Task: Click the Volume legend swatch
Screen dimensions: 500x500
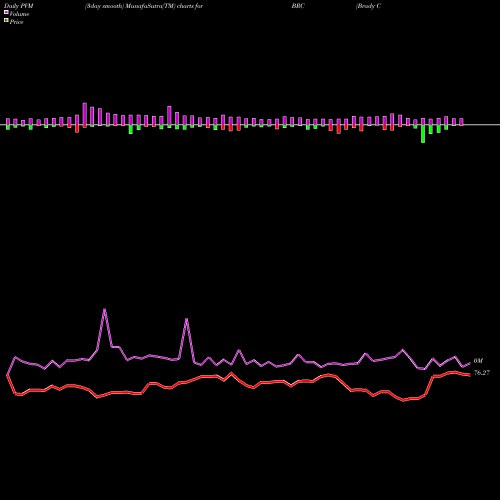Action: coord(6,12)
